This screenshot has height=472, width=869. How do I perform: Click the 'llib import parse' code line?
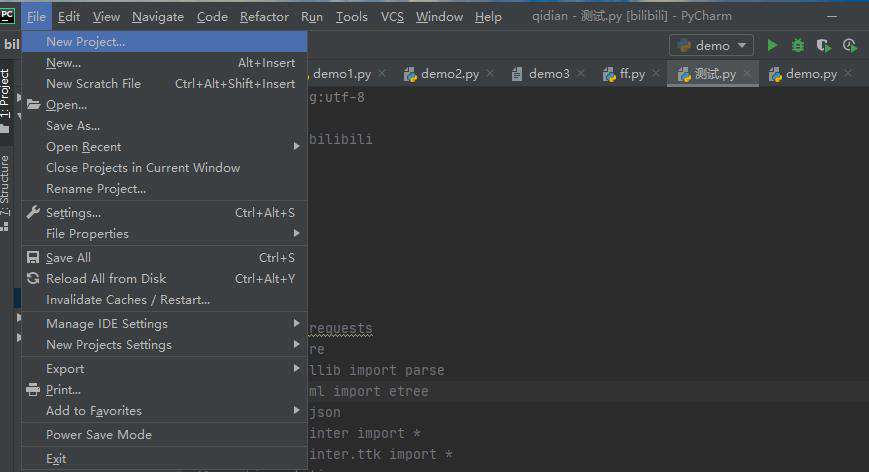[x=376, y=370]
